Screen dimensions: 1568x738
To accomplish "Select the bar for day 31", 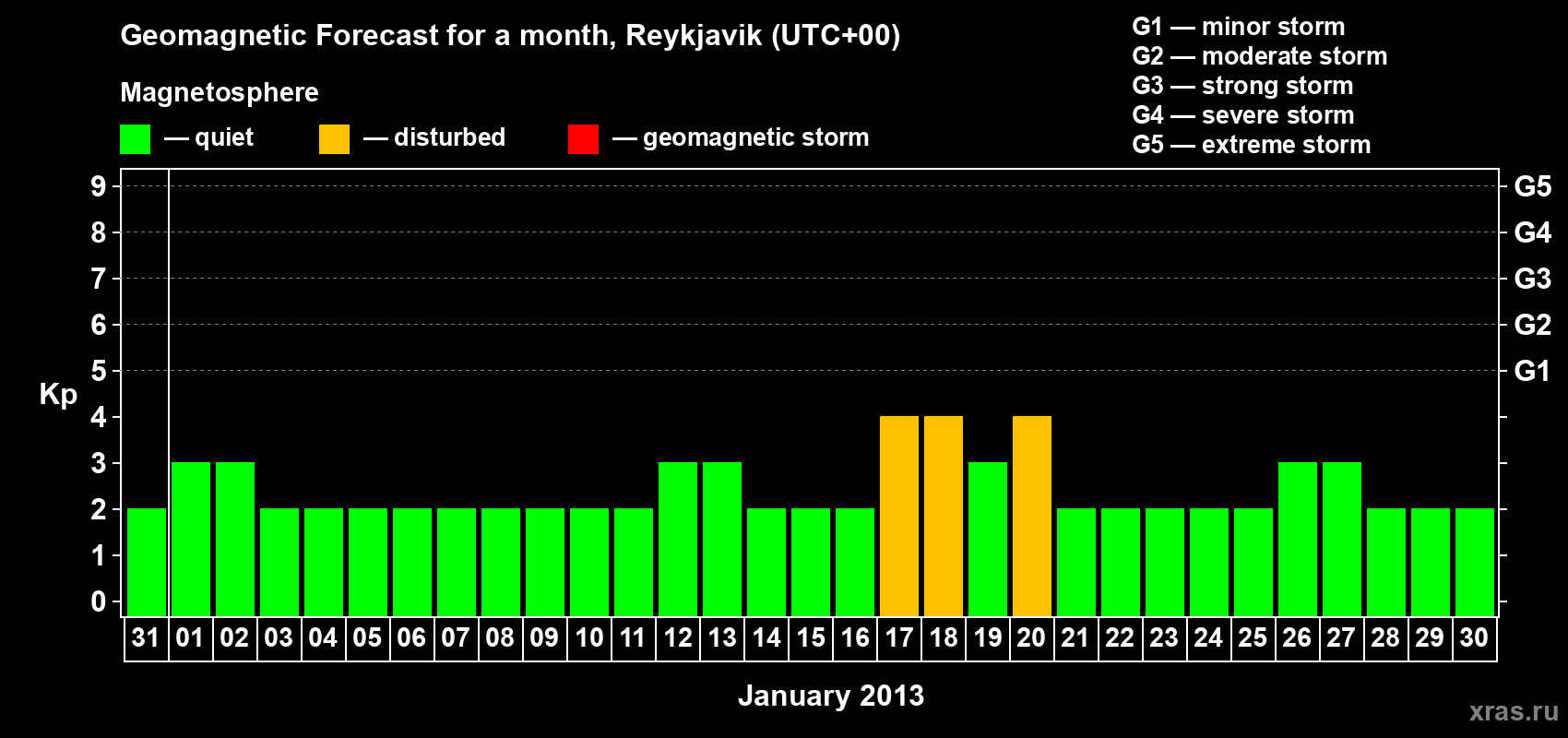I will (x=147, y=562).
